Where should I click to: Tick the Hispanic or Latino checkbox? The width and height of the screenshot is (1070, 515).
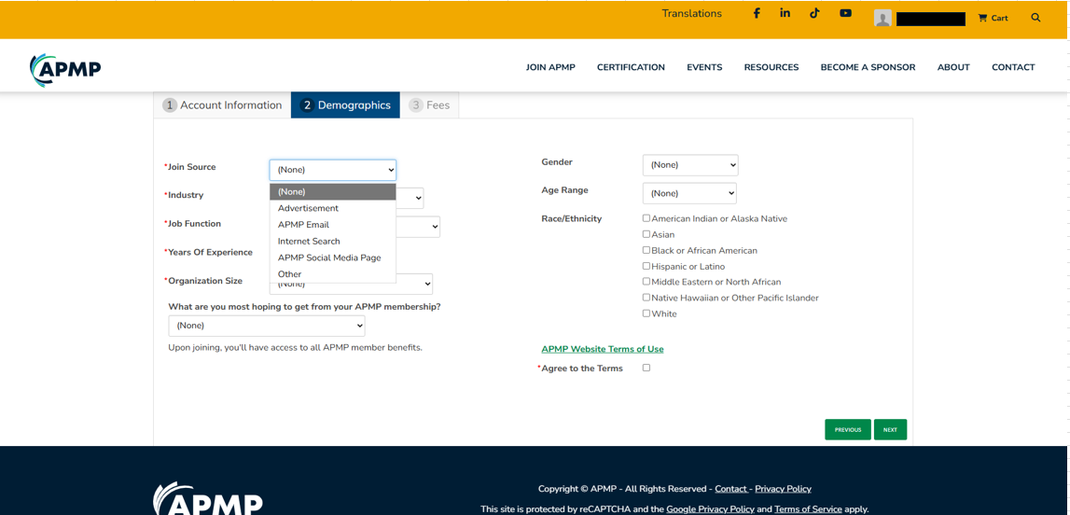coord(646,266)
